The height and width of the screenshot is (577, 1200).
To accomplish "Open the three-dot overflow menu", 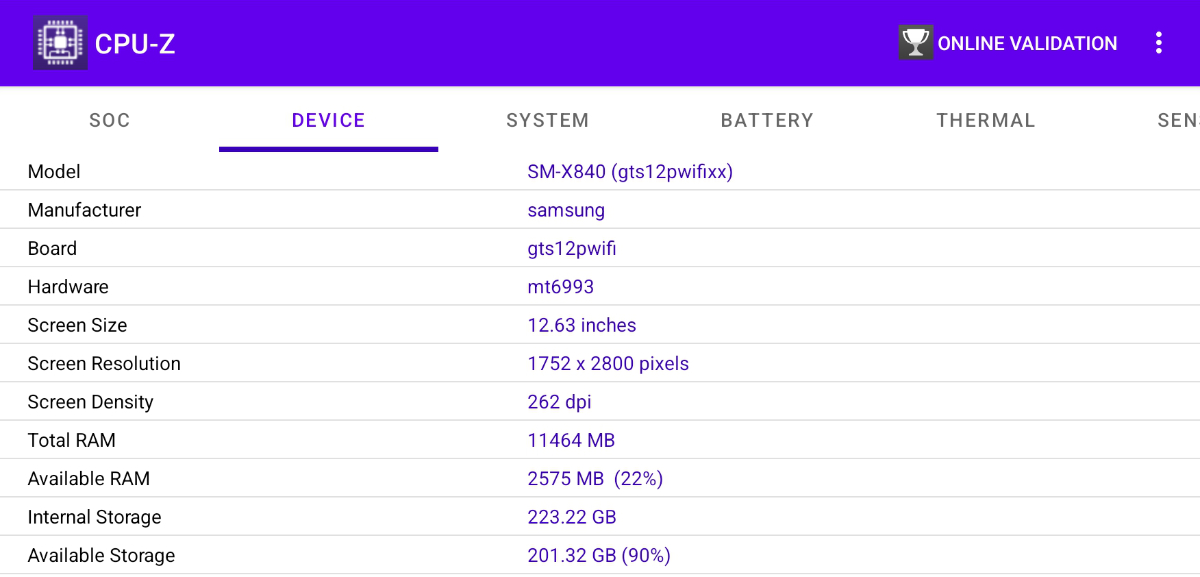I will (x=1158, y=43).
